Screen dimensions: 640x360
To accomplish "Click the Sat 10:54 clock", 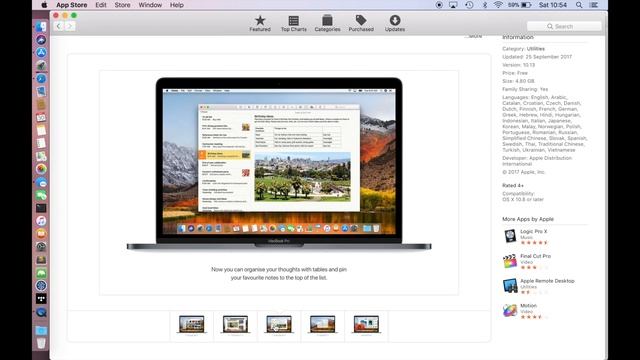I will click(553, 5).
